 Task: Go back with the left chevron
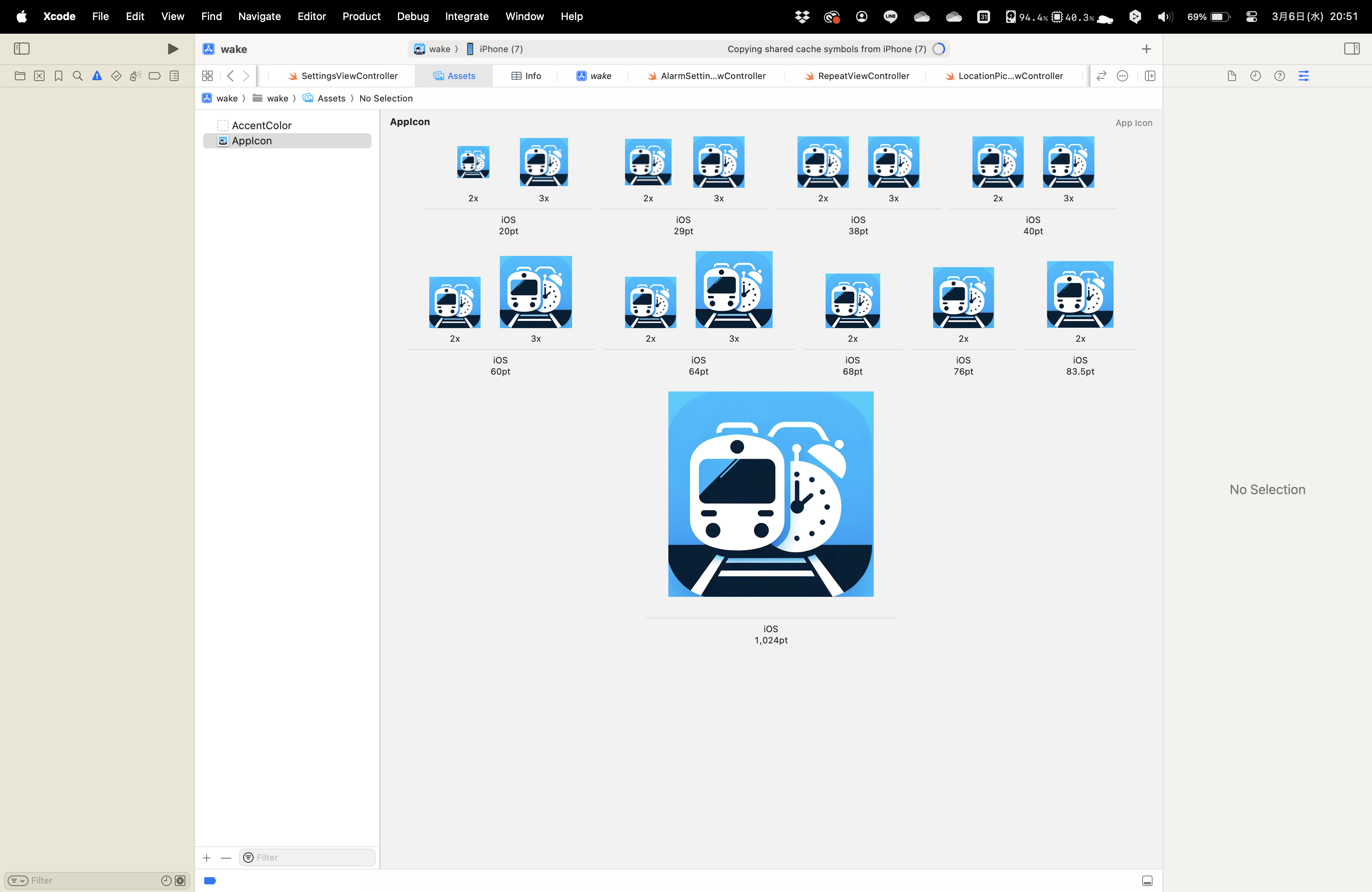230,75
